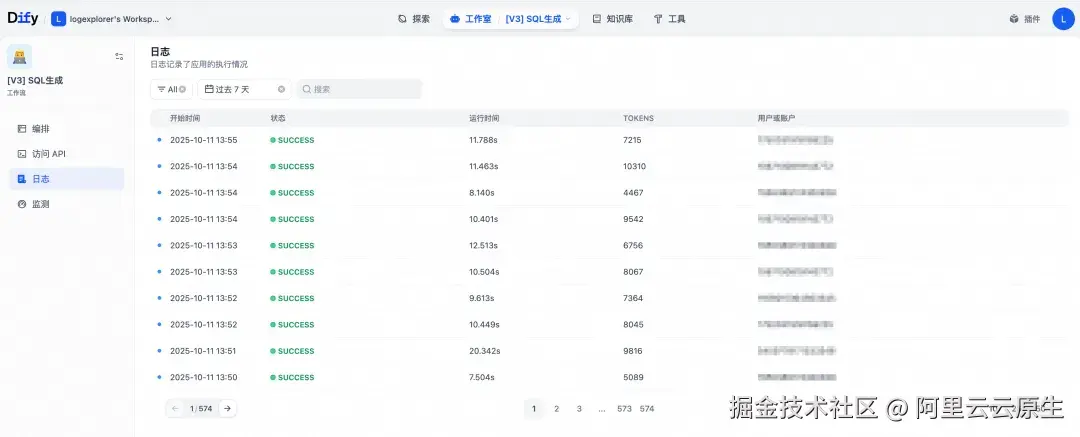Image resolution: width=1080 pixels, height=437 pixels.
Task: Click SUCCESS status in the 20.342s row
Action: [x=292, y=351]
